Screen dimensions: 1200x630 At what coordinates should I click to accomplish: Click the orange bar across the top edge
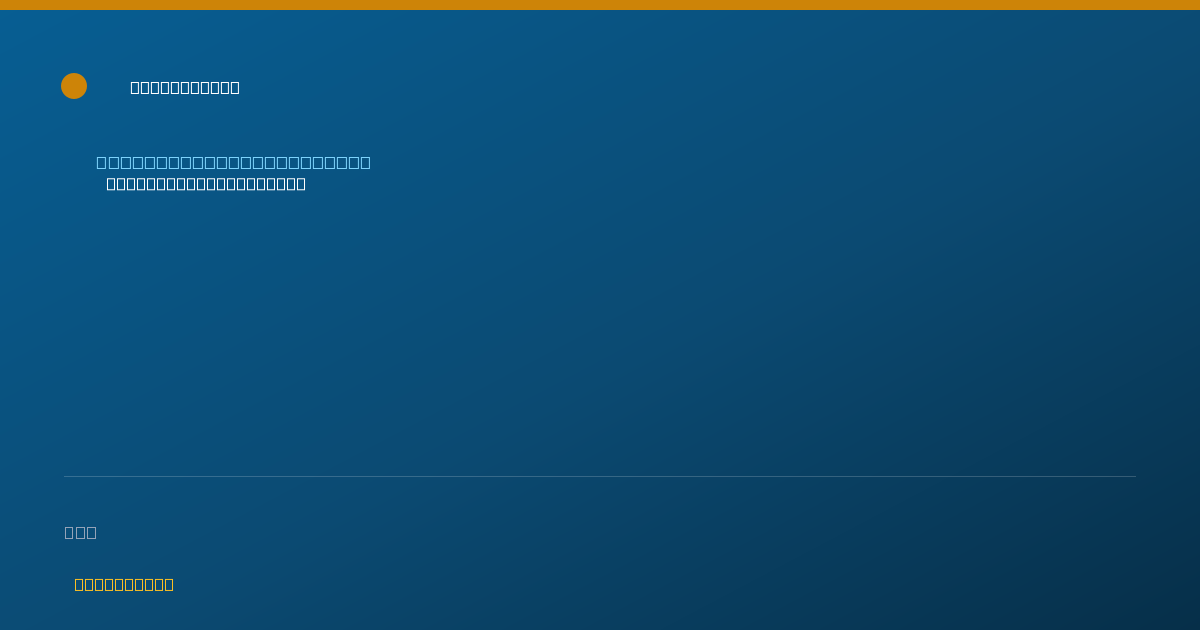point(600,5)
